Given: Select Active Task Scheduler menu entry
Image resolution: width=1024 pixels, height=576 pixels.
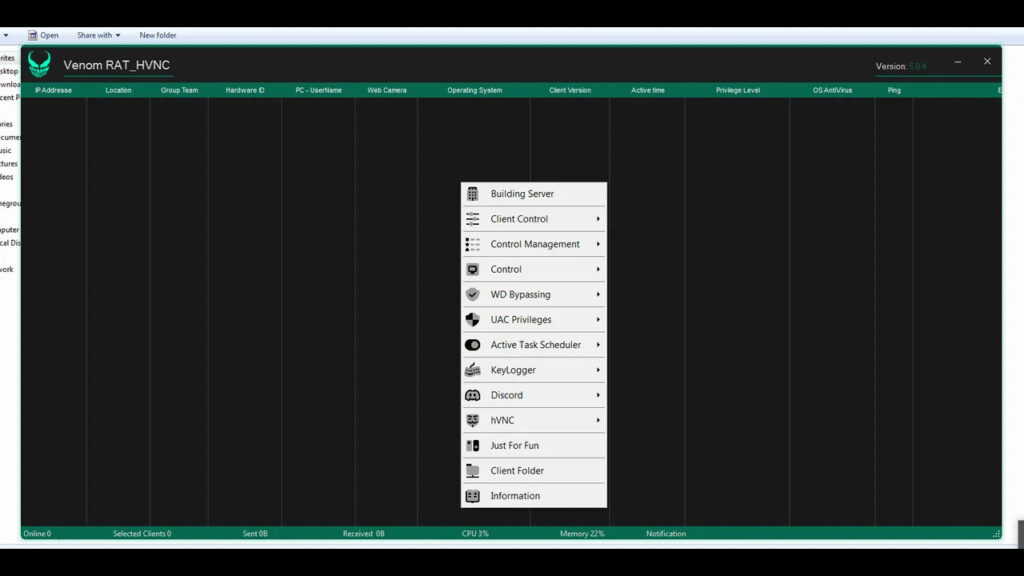Looking at the screenshot, I should [534, 345].
